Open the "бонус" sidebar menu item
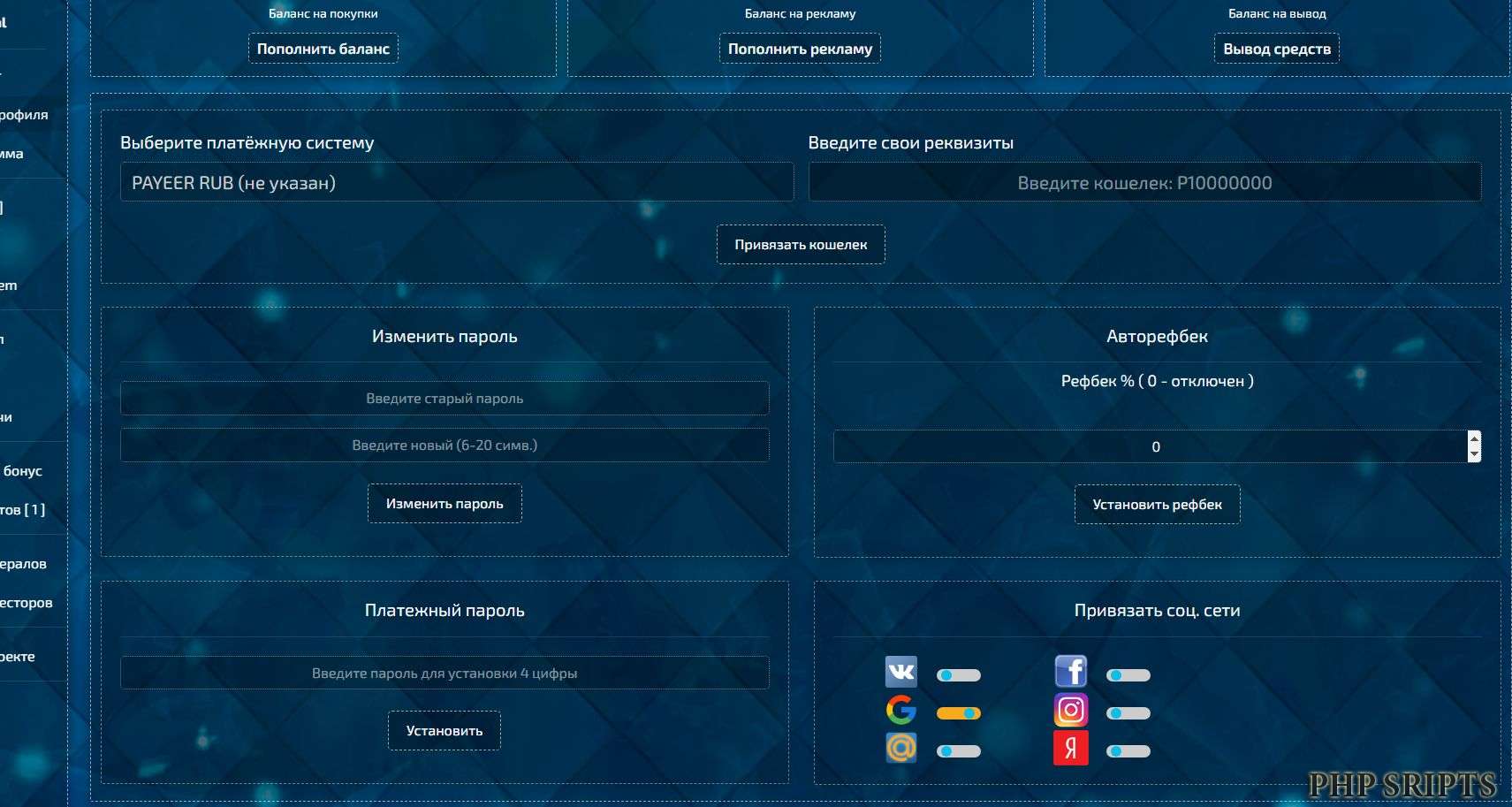Screen dimensions: 1512x807 pyautogui.click(x=23, y=471)
